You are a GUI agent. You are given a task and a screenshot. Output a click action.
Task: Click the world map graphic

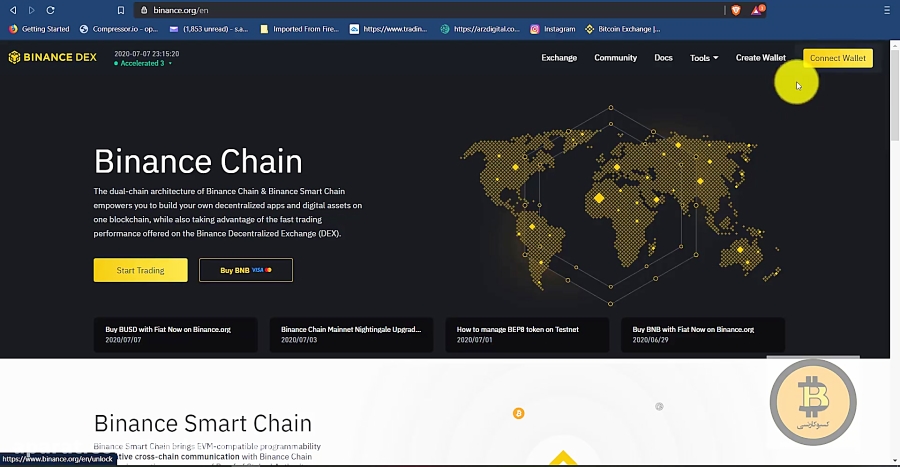point(620,207)
